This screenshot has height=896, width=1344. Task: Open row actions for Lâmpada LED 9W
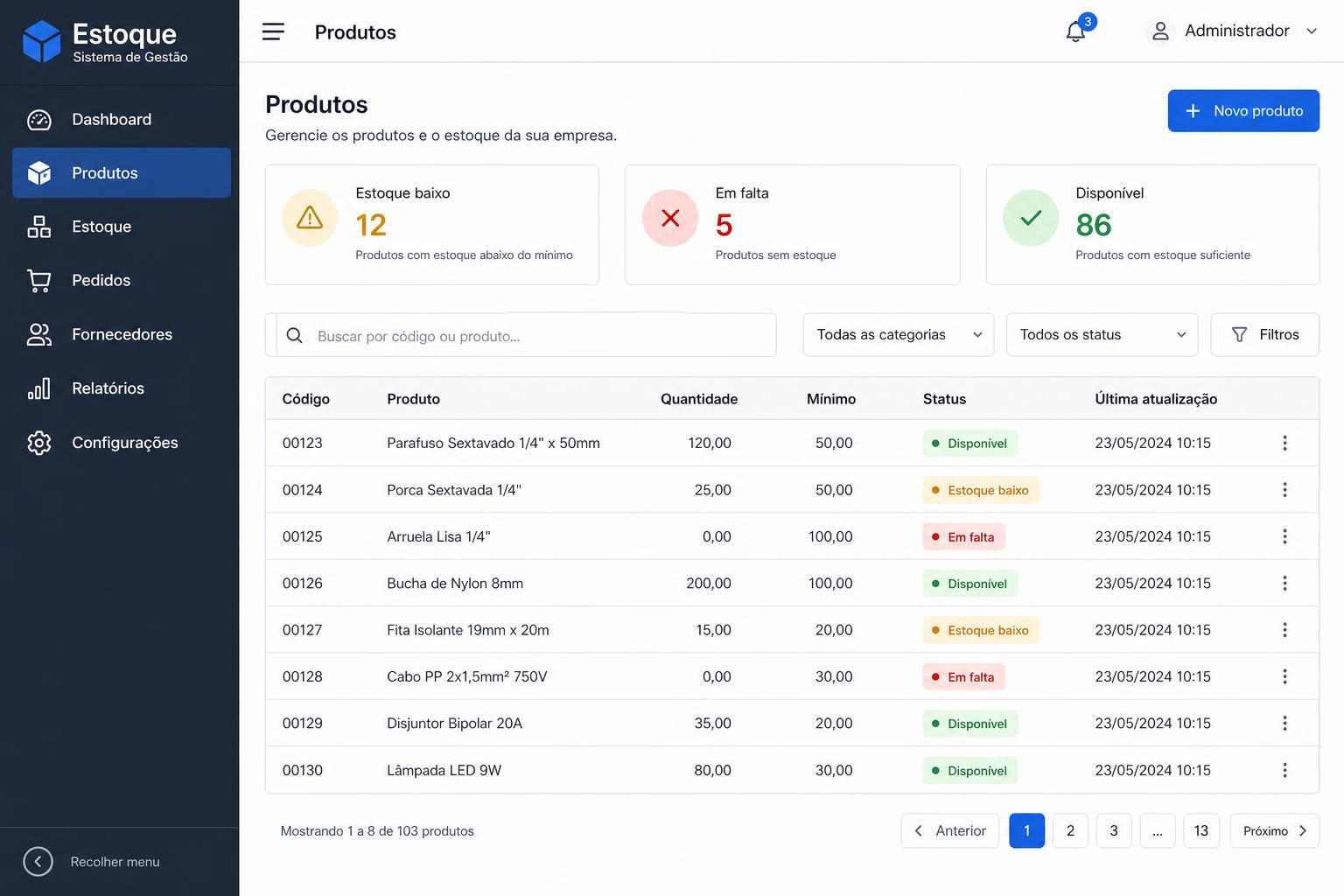click(1284, 770)
